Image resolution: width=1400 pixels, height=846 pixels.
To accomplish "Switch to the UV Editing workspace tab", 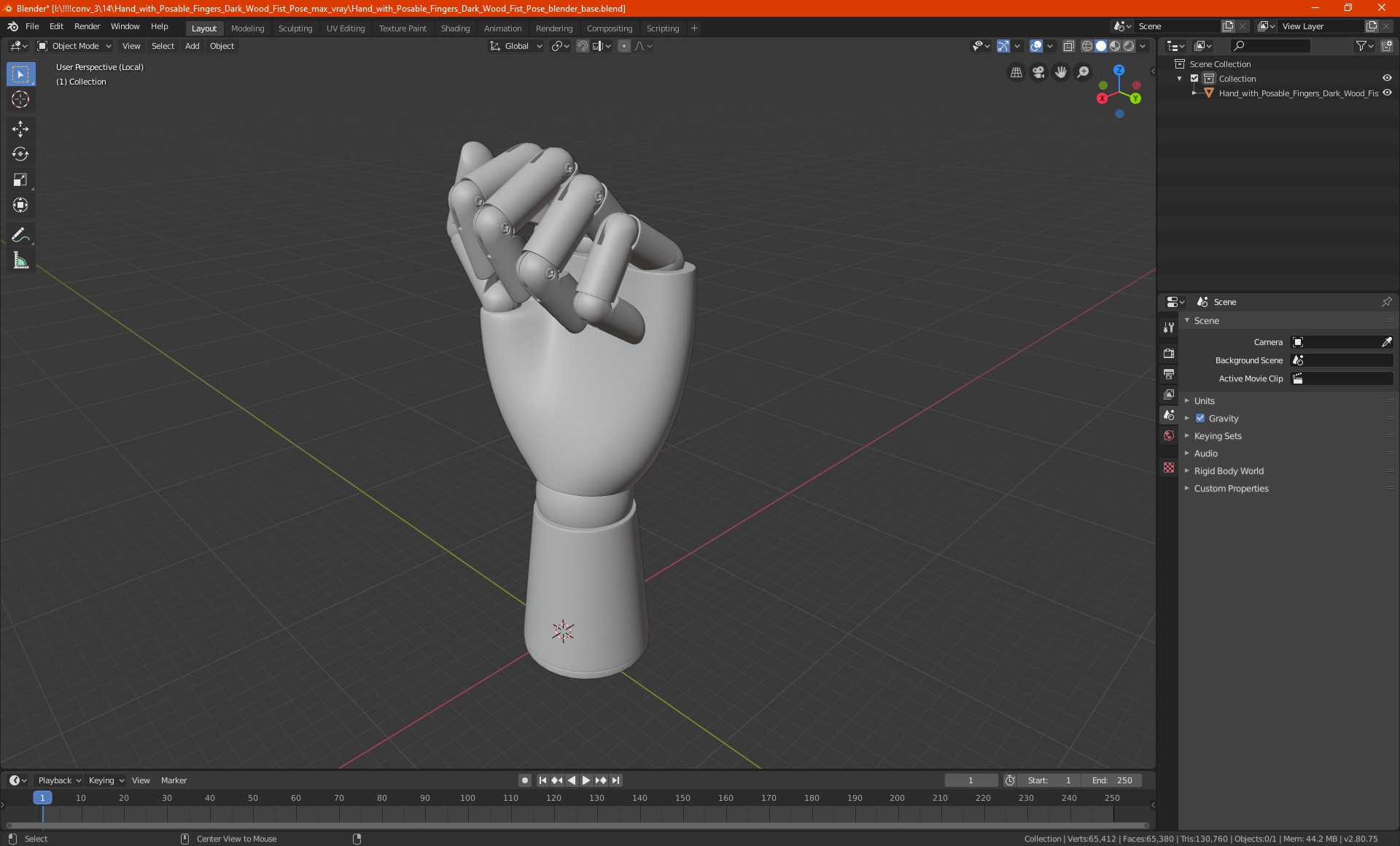I will point(346,28).
